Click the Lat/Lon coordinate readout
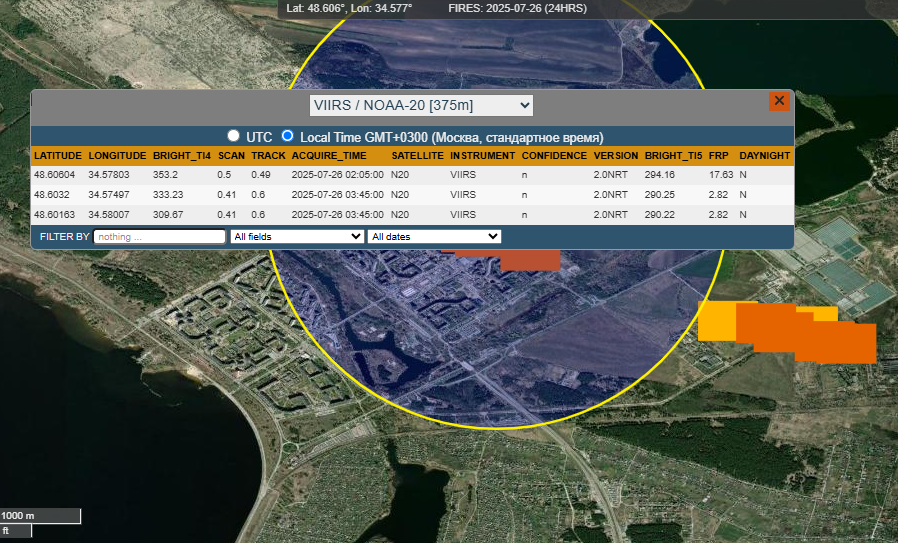The width and height of the screenshot is (898, 543). (x=349, y=9)
